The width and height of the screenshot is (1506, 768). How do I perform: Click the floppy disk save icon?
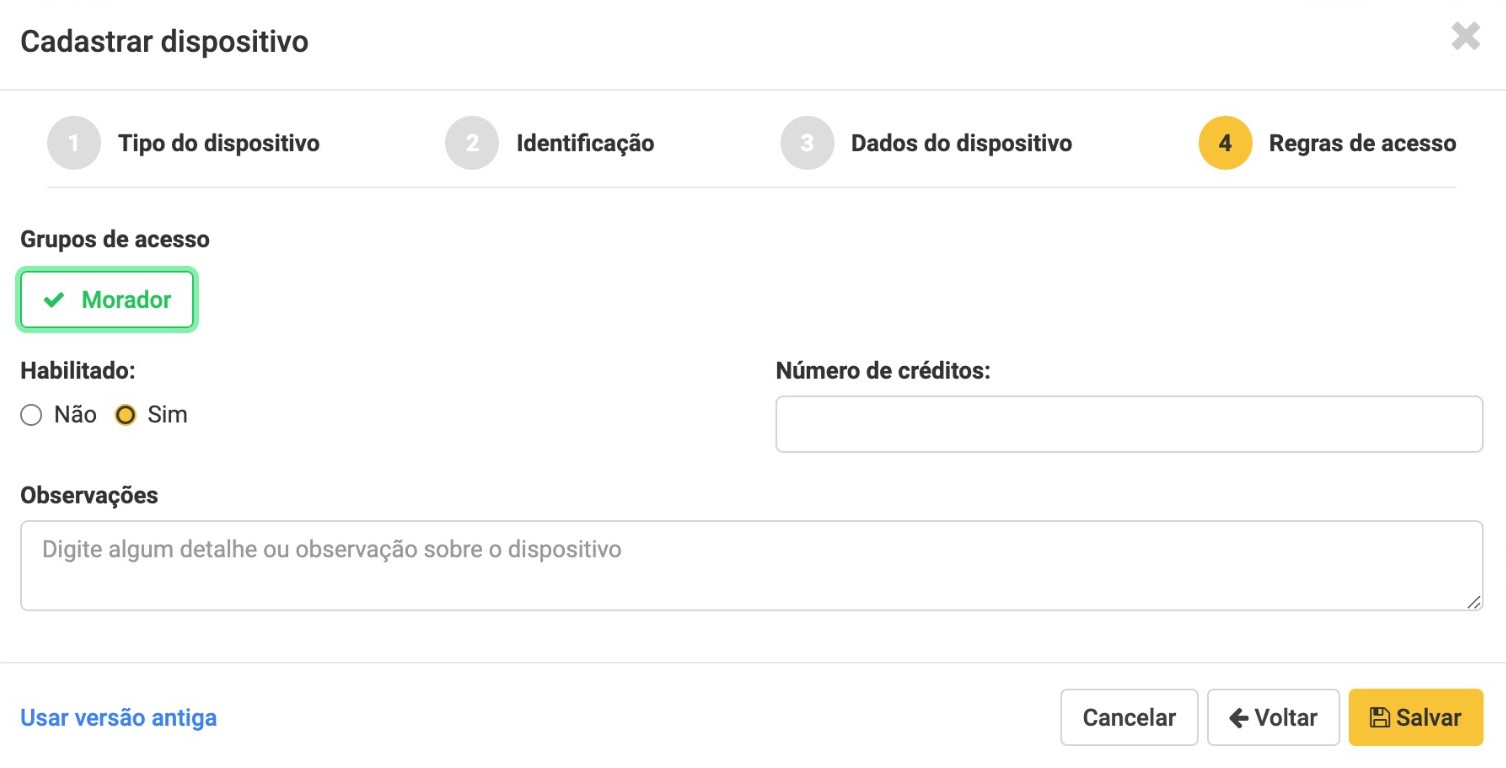pos(1380,717)
